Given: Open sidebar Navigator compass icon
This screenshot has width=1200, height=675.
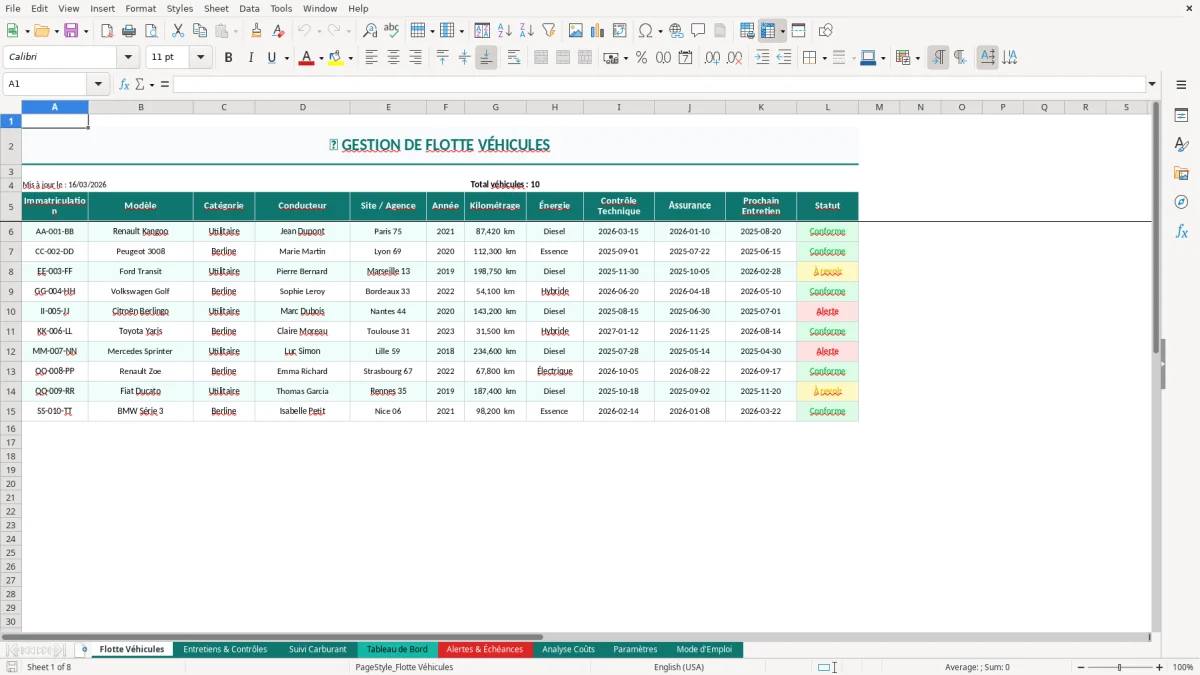Looking at the screenshot, I should [1181, 202].
